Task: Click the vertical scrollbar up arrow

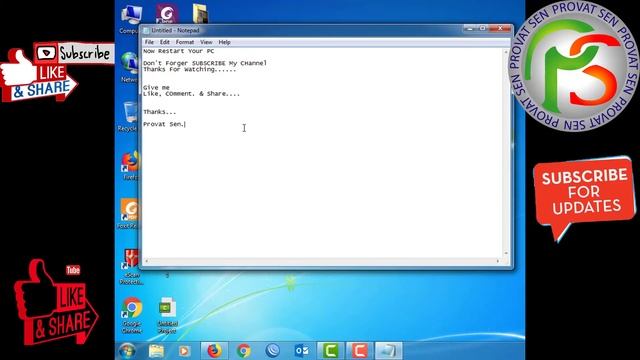Action: (x=506, y=52)
